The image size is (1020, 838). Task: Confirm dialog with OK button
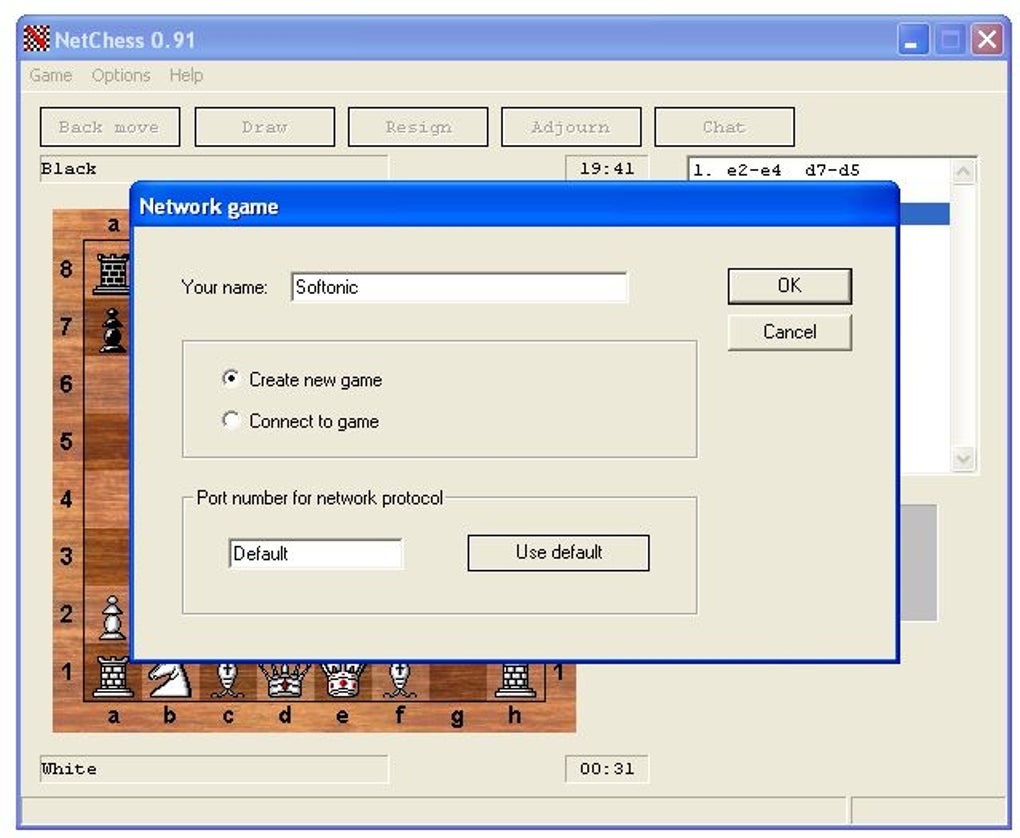[x=789, y=286]
